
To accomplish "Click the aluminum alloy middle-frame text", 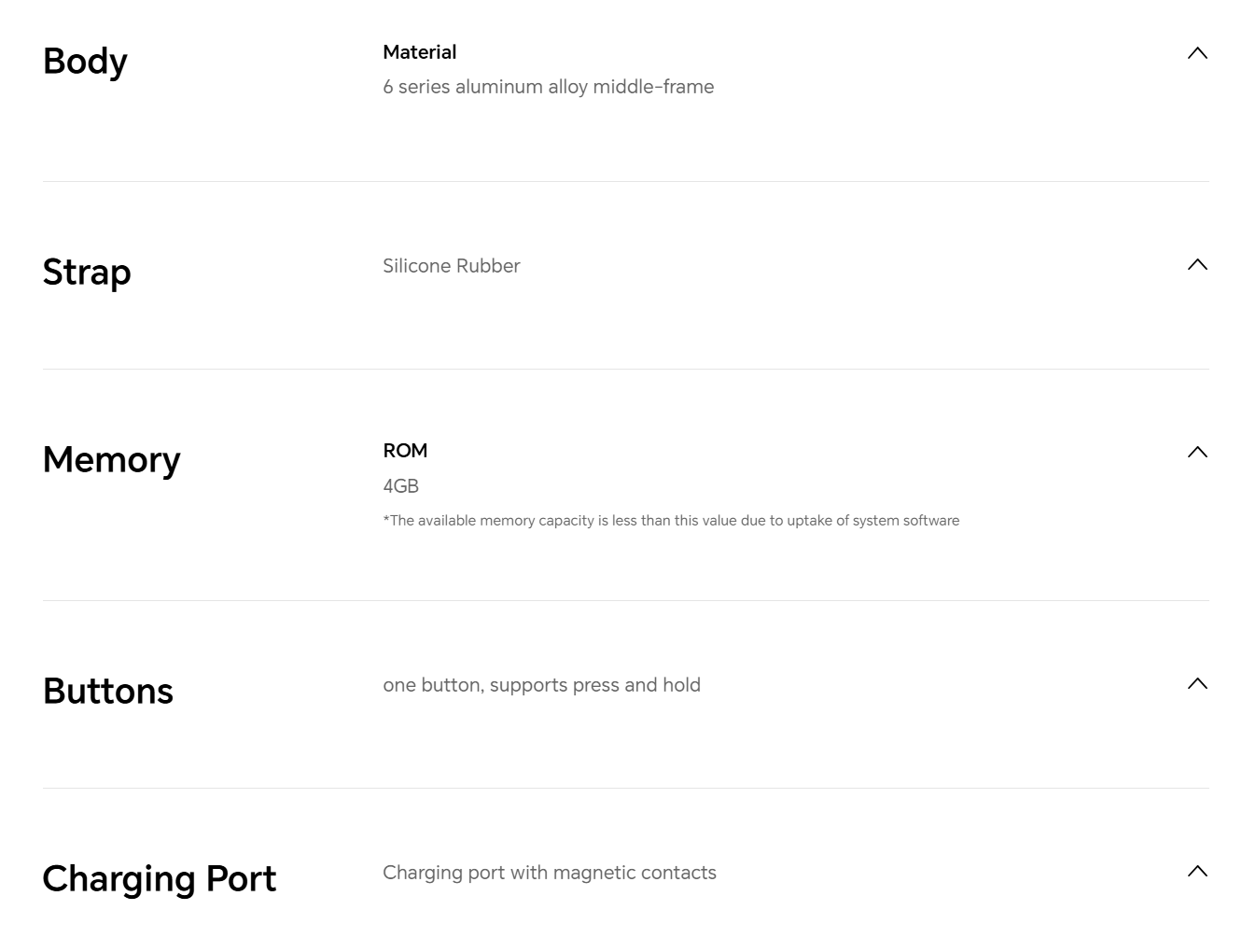I will coord(548,87).
